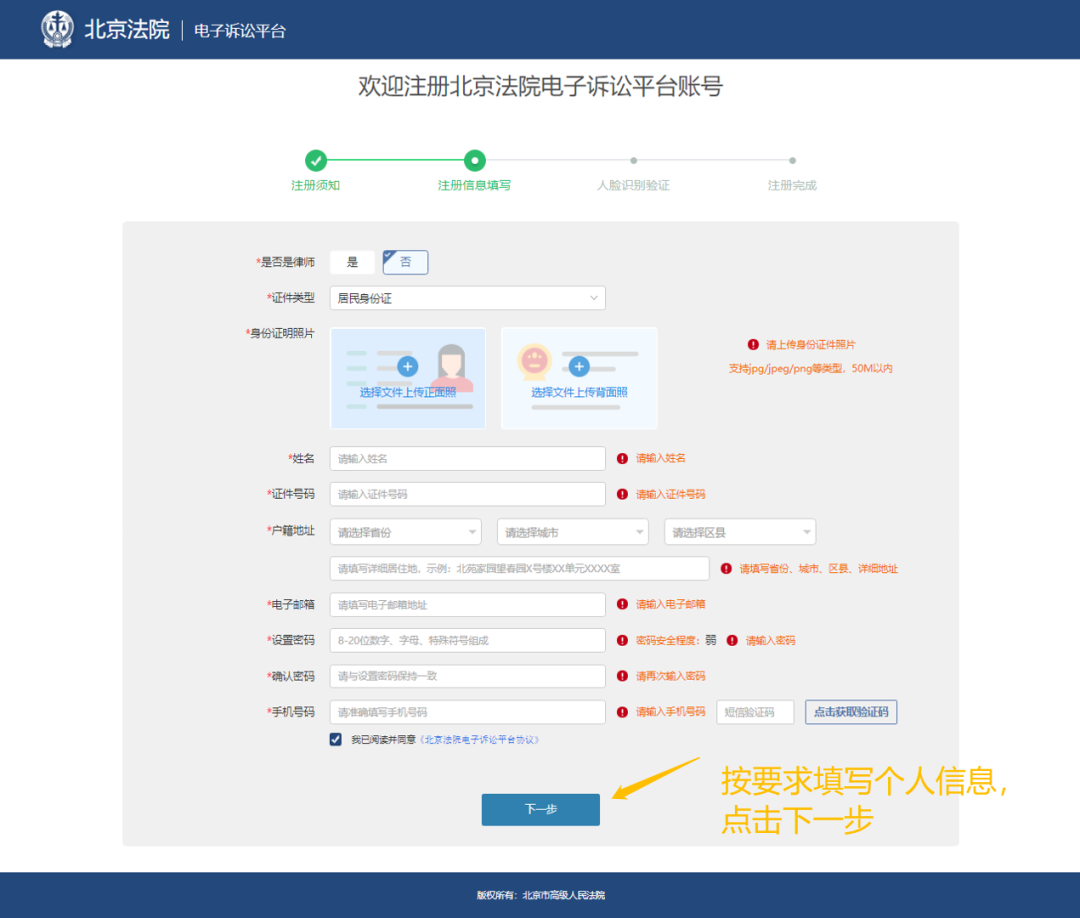Click the 注册信息填写 current step circle
Screen dimensions: 1080x918
(x=475, y=160)
